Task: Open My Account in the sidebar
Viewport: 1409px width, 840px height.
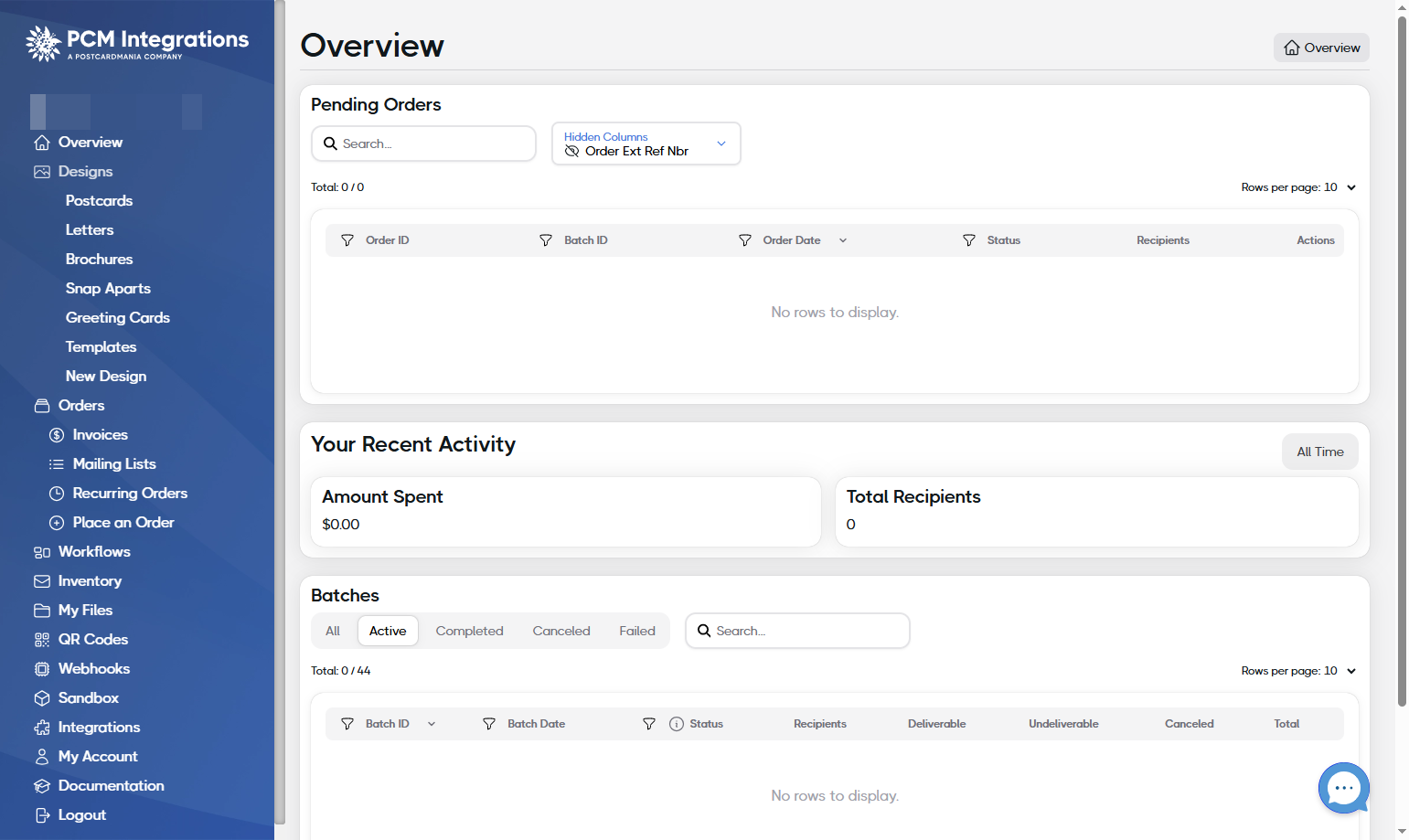Action: 86,757
